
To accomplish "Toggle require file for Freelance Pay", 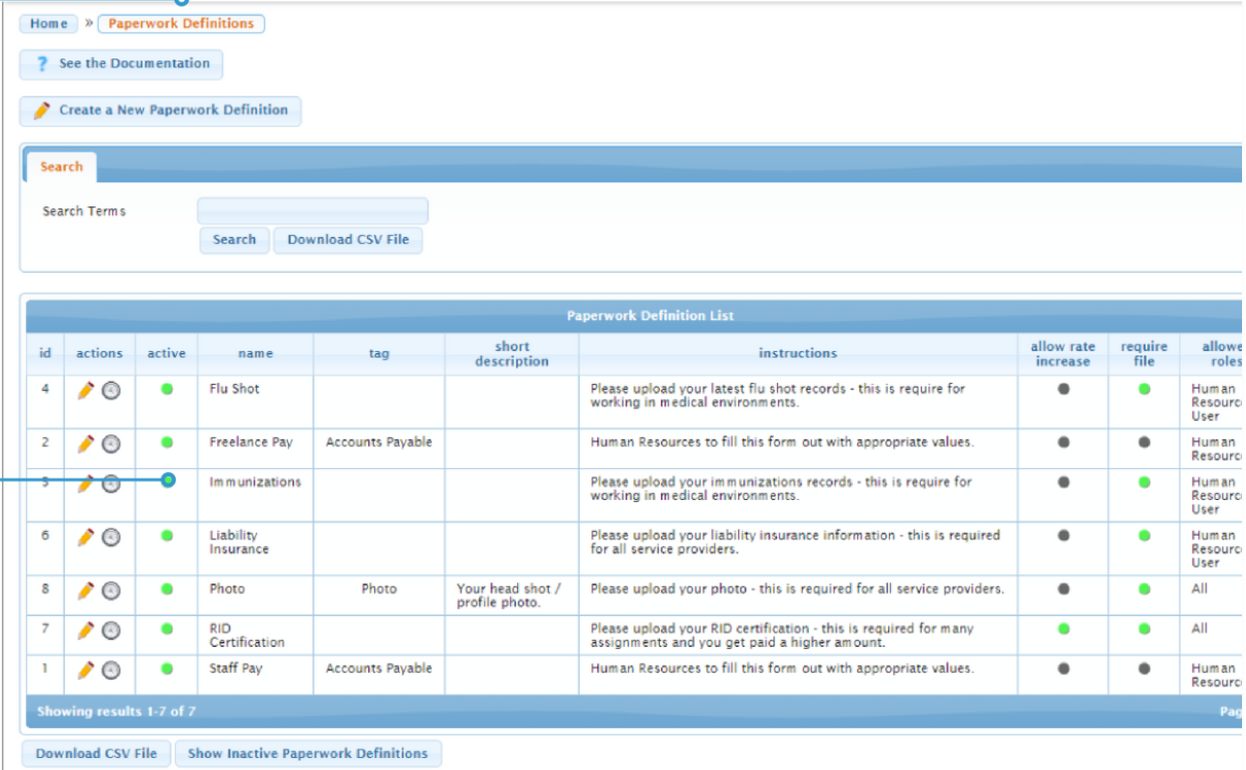I will [x=1144, y=442].
